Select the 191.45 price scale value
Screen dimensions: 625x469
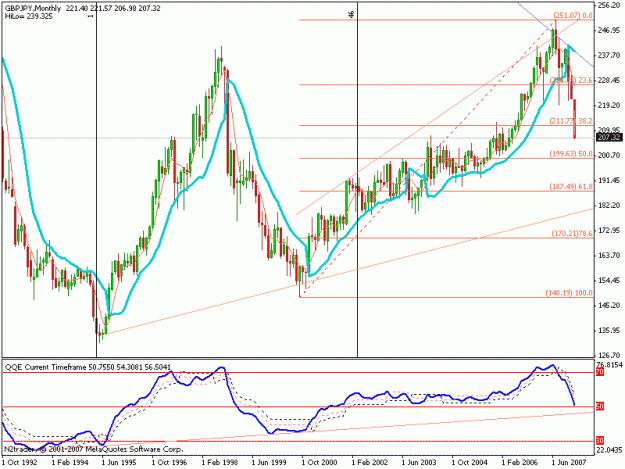click(x=609, y=180)
